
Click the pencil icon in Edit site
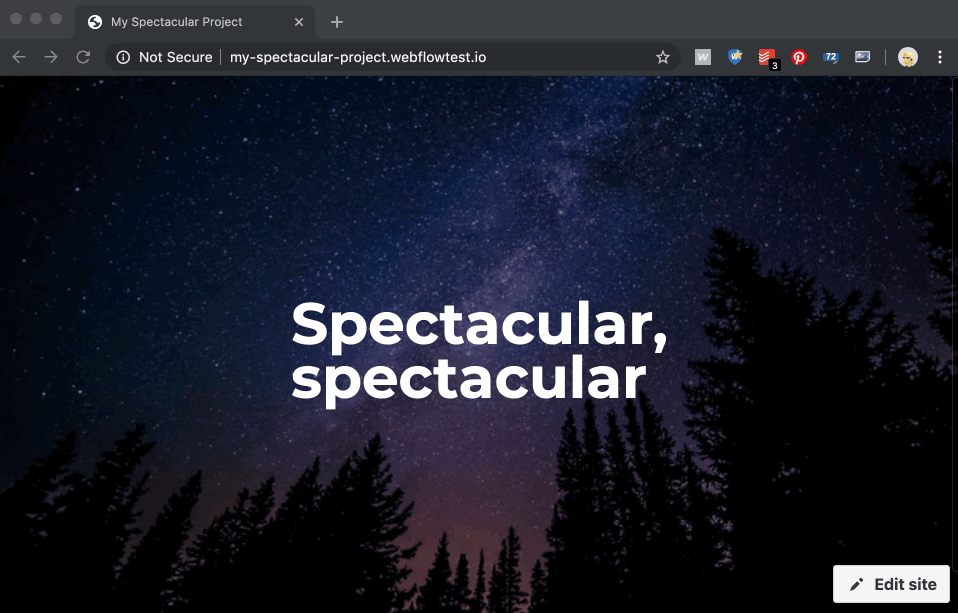point(857,585)
